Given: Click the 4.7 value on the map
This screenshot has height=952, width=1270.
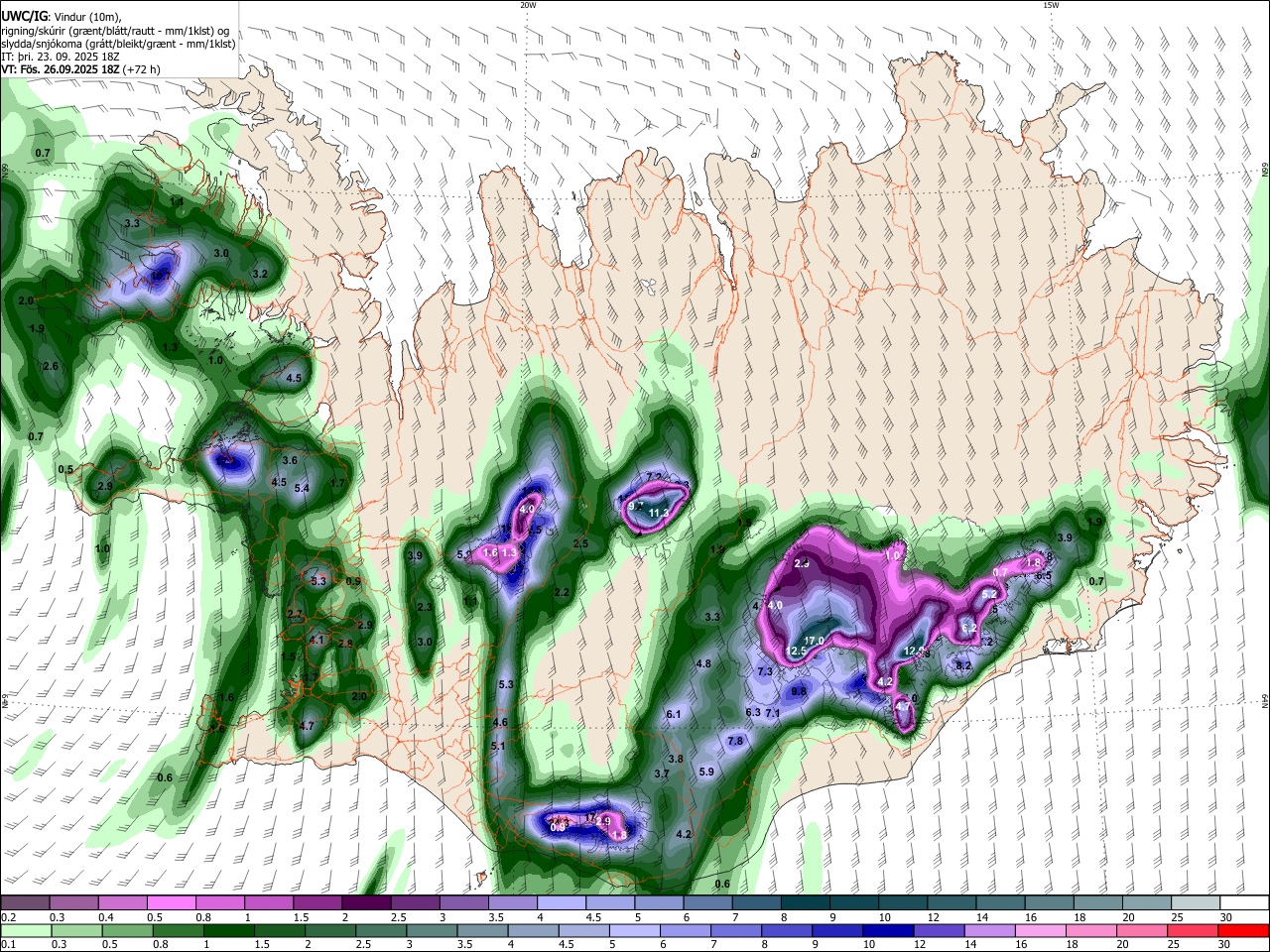Looking at the screenshot, I should [307, 726].
